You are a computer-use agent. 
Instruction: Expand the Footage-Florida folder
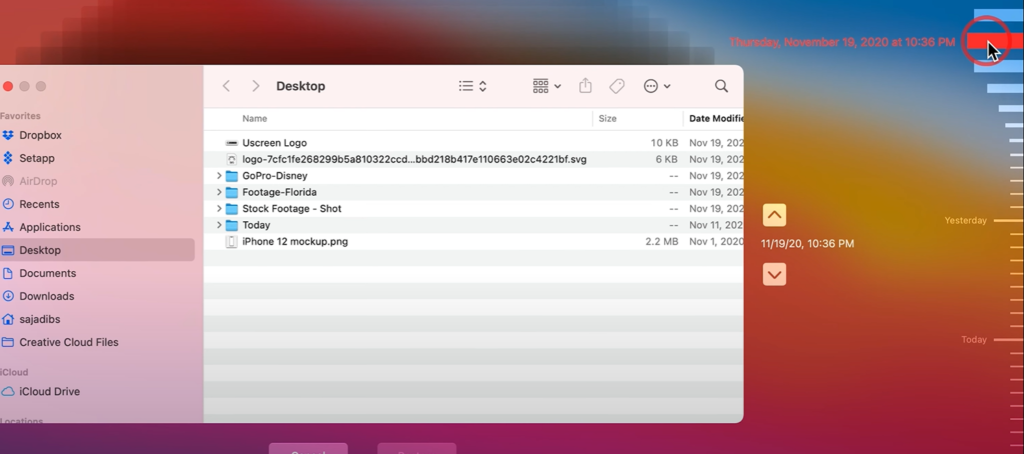[219, 192]
